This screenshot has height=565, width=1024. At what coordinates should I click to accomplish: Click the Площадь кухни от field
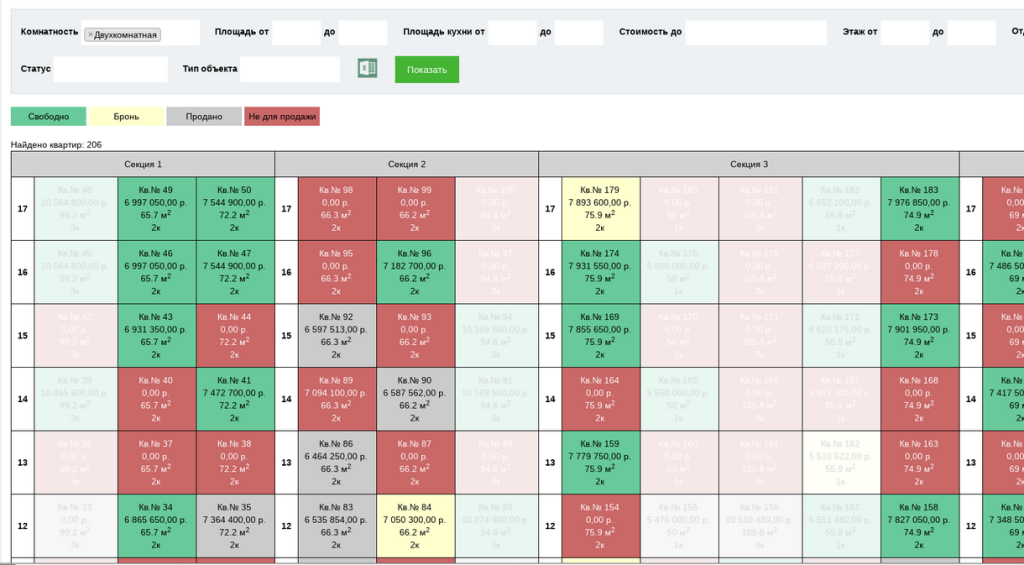(513, 33)
